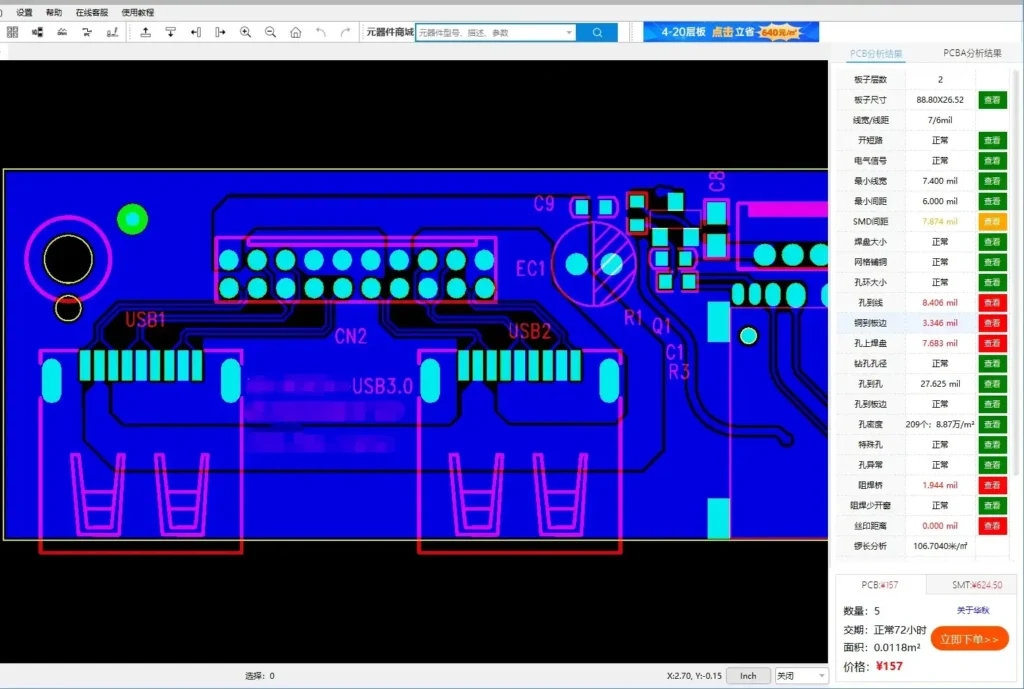This screenshot has height=689, width=1024.
Task: Select the Zoom In tool
Action: [246, 32]
